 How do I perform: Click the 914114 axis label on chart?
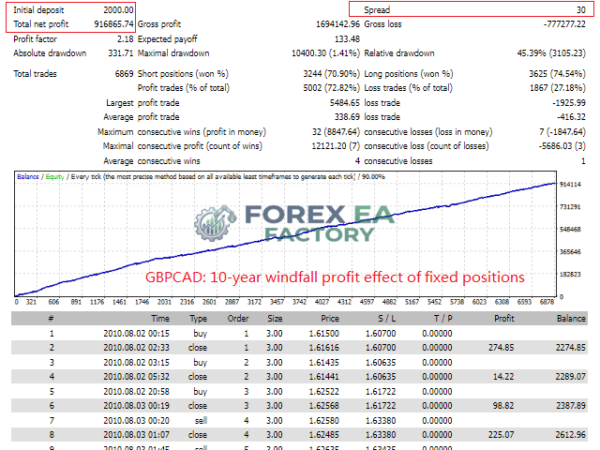570,184
